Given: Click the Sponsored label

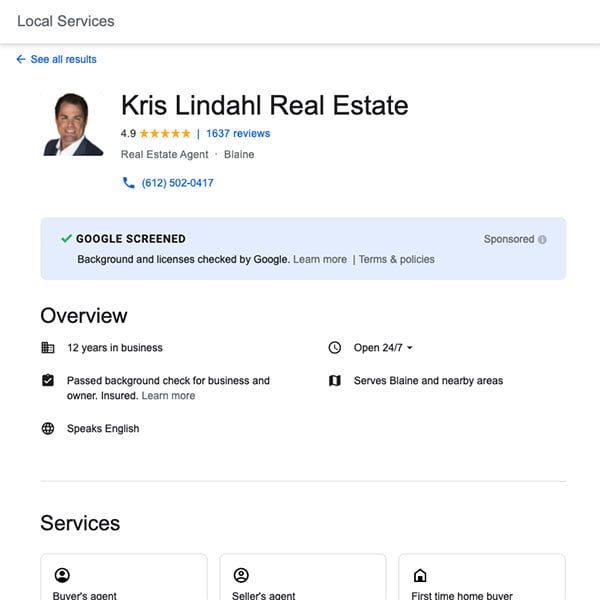Looking at the screenshot, I should pyautogui.click(x=509, y=239).
